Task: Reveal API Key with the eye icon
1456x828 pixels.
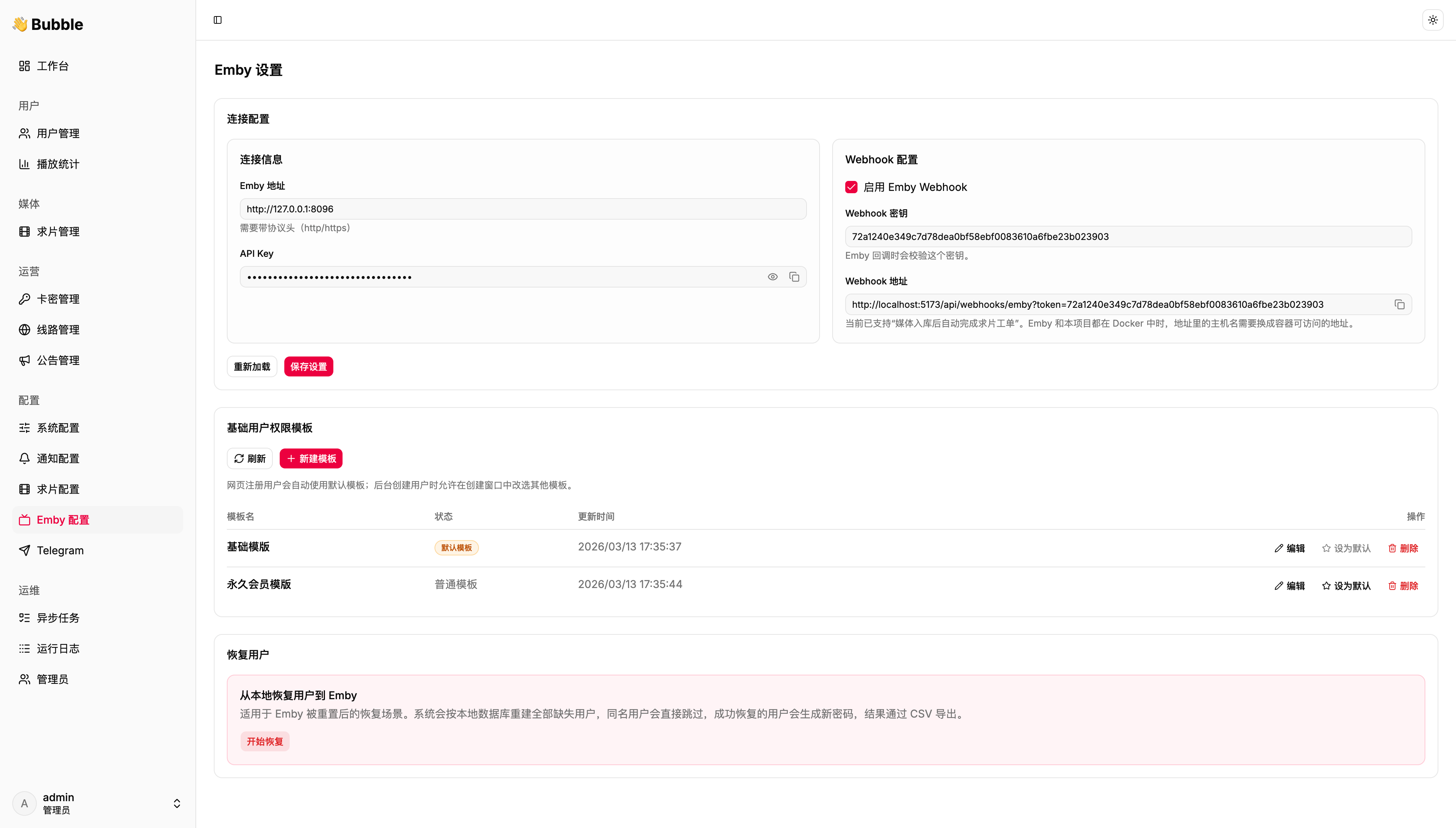Action: click(x=772, y=277)
